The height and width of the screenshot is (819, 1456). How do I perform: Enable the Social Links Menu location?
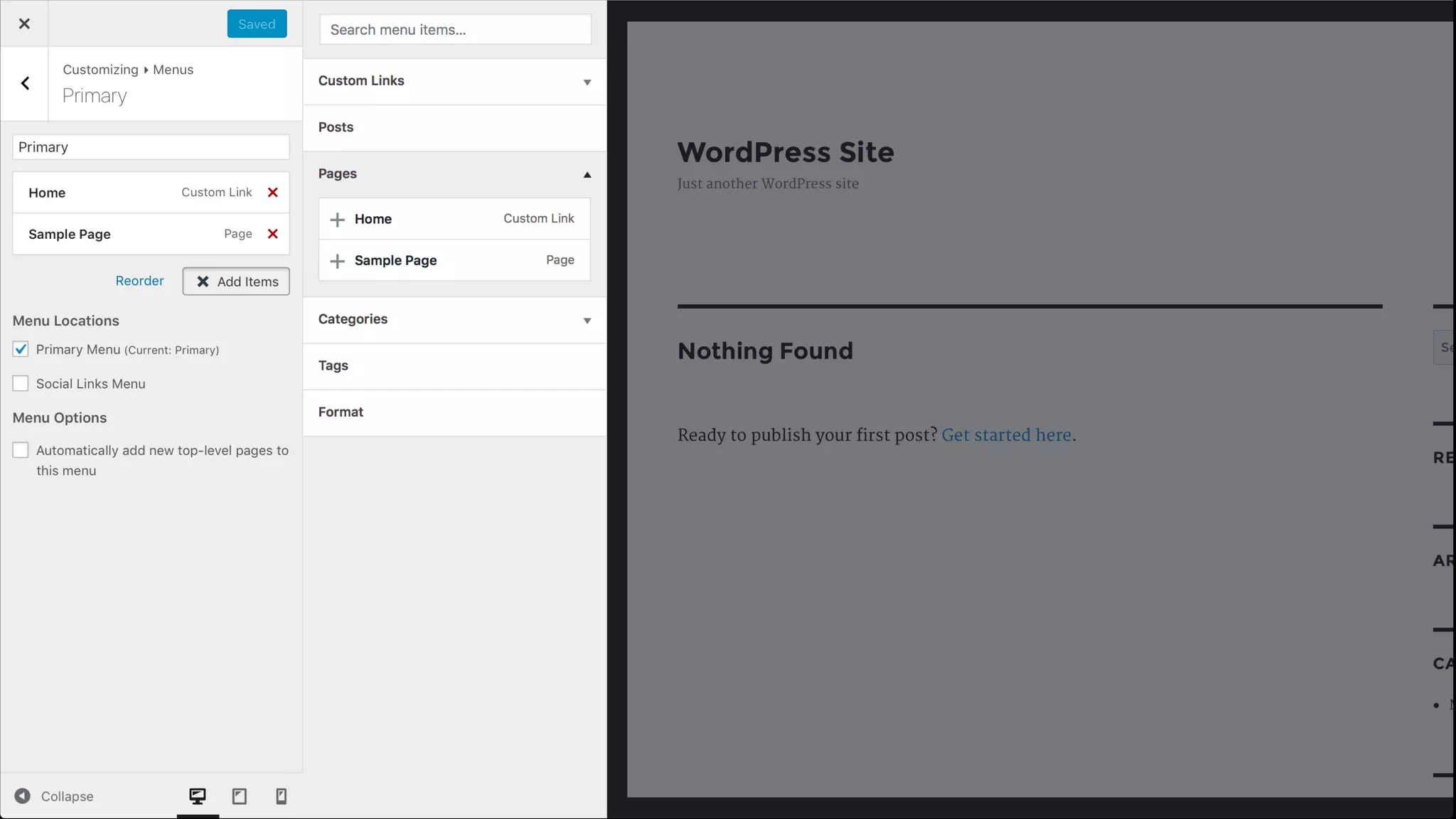click(x=21, y=384)
